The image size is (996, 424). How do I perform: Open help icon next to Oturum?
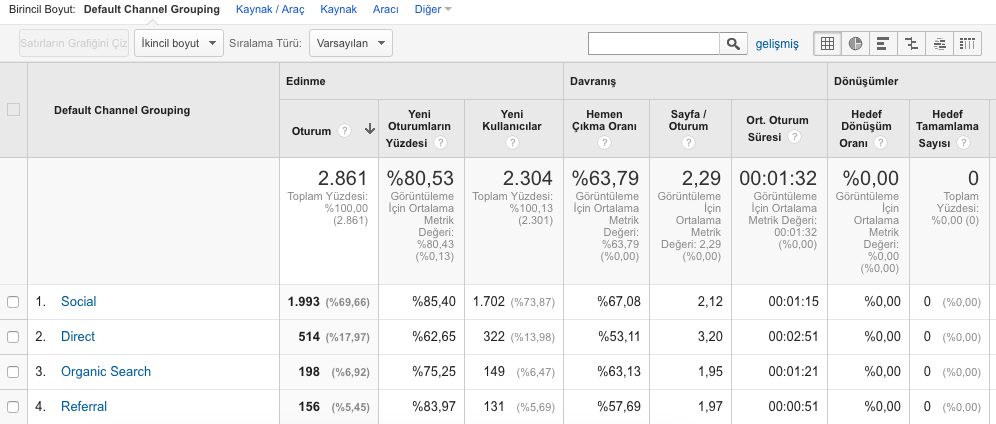click(344, 131)
